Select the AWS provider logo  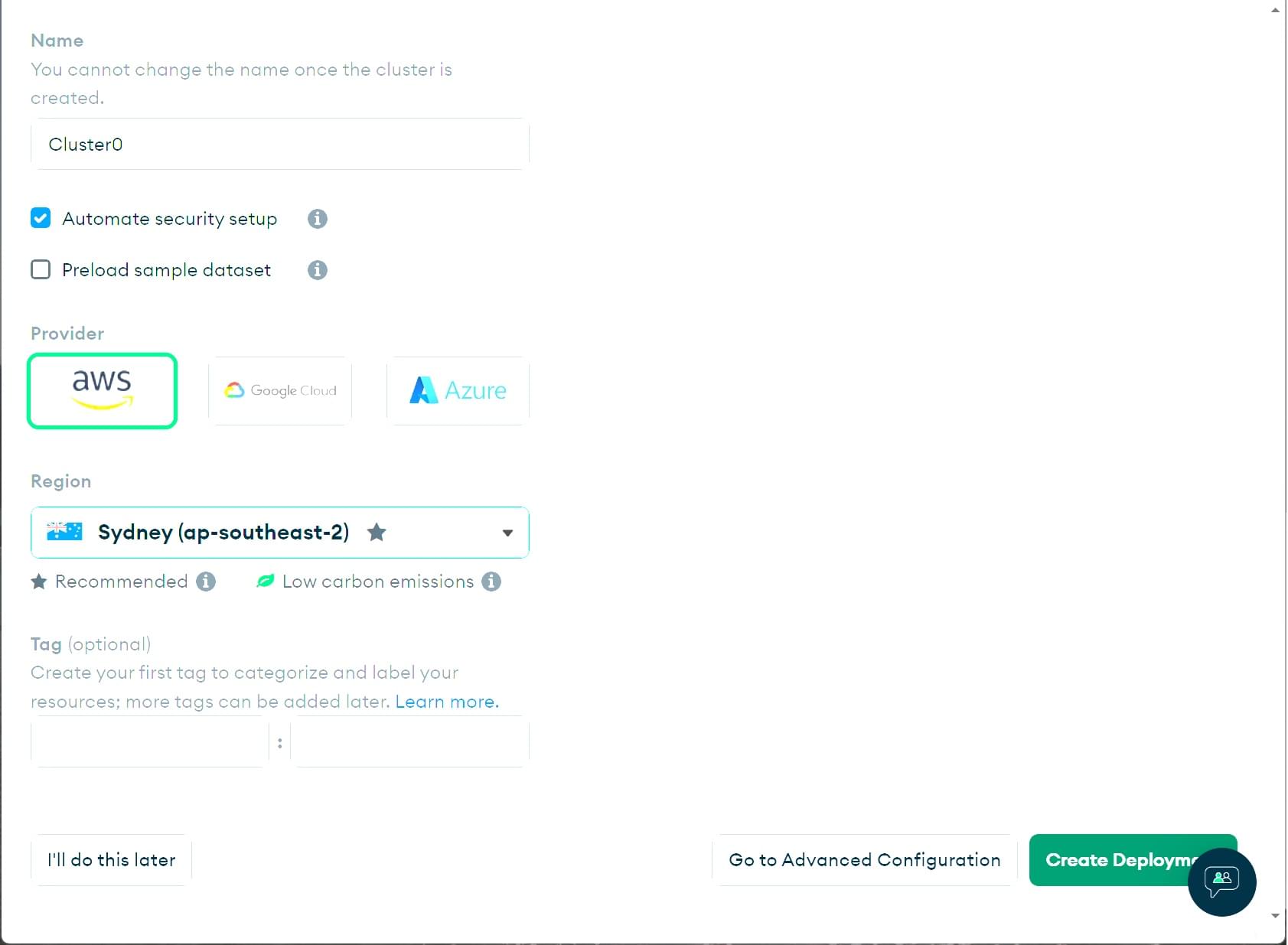pos(102,390)
